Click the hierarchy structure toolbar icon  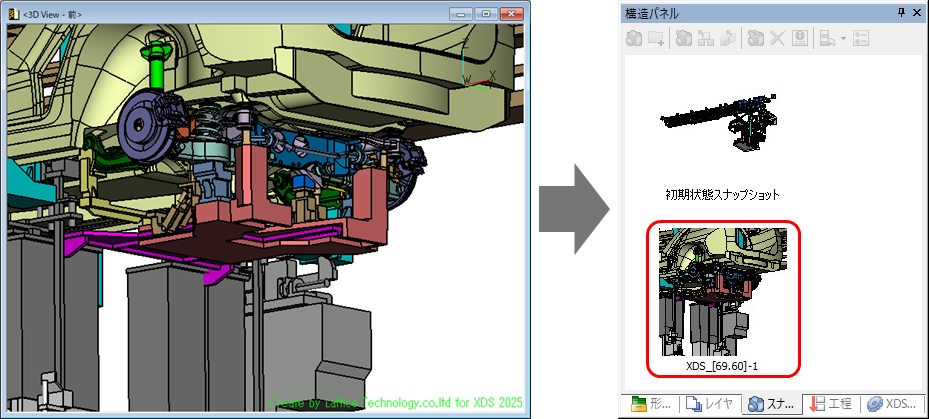click(705, 38)
